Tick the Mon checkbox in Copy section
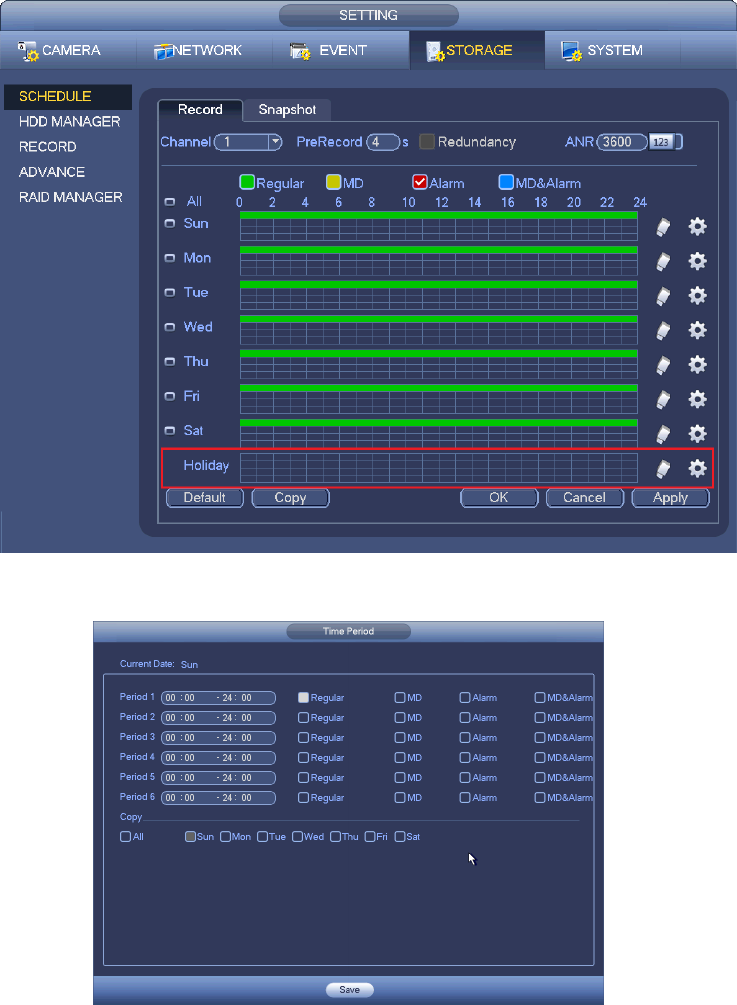Image resolution: width=737 pixels, height=1005 pixels. 226,837
